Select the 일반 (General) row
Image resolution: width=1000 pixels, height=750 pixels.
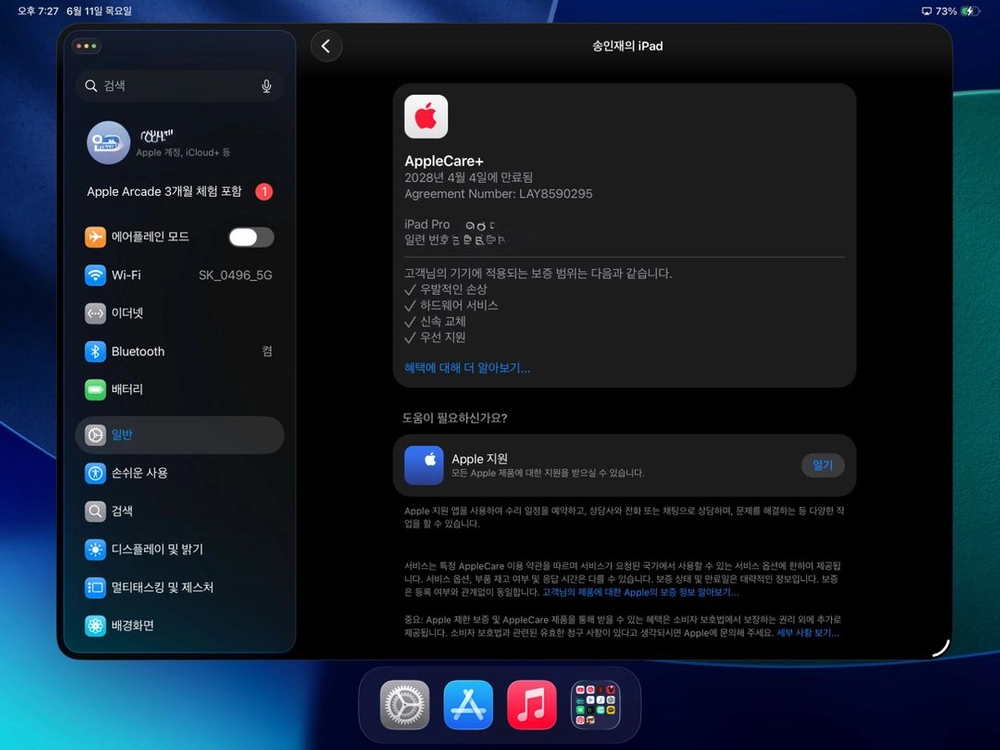click(179, 435)
